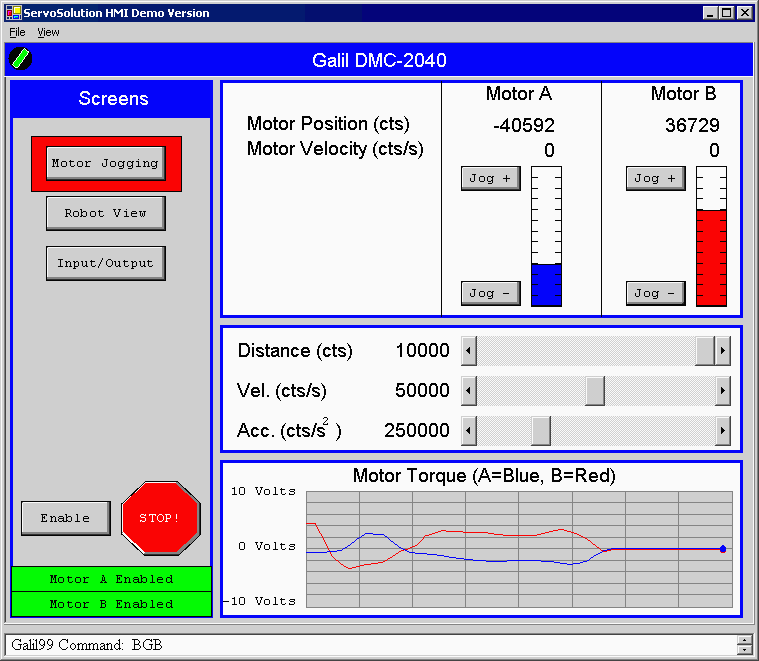Click the green Galil logo icon
Viewport: 759px width, 661px height.
coord(20,59)
